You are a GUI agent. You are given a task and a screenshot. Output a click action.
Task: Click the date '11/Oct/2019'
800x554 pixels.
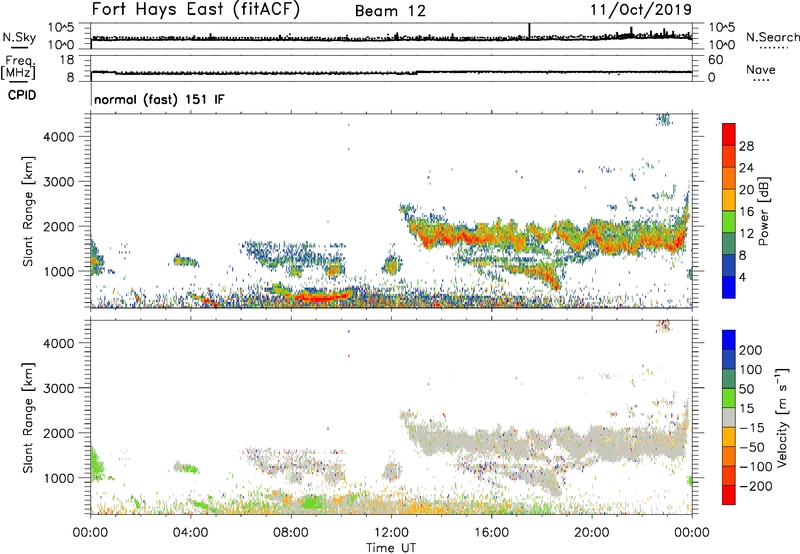click(x=641, y=10)
